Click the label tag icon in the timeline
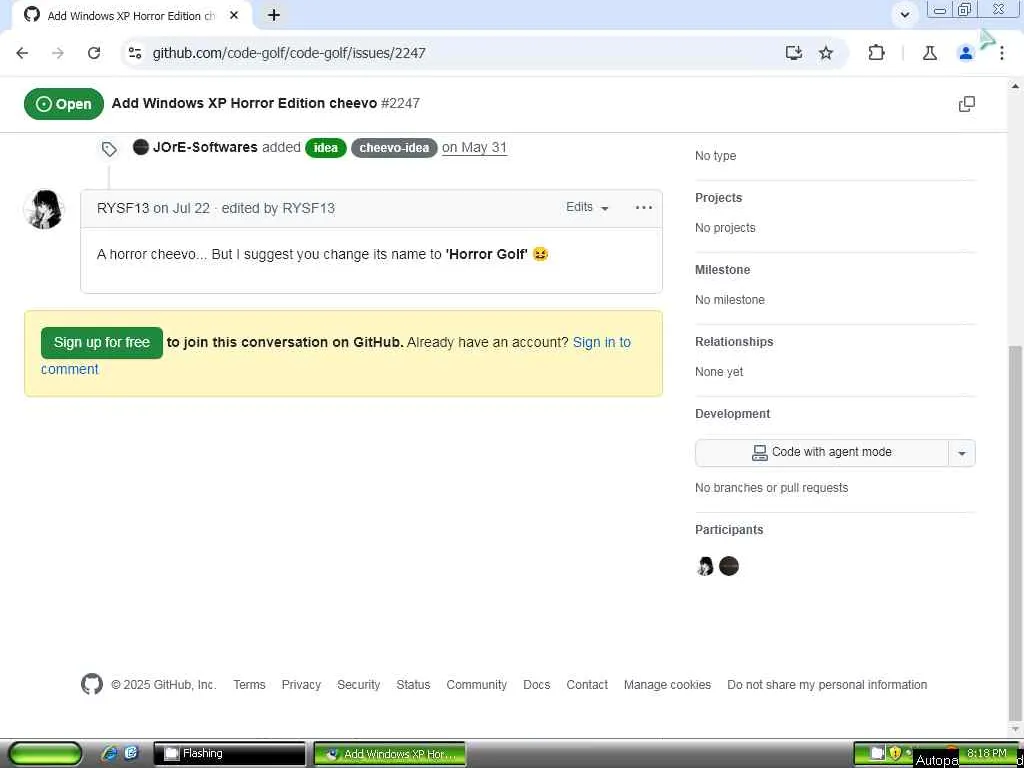This screenshot has height=768, width=1024. 109,150
